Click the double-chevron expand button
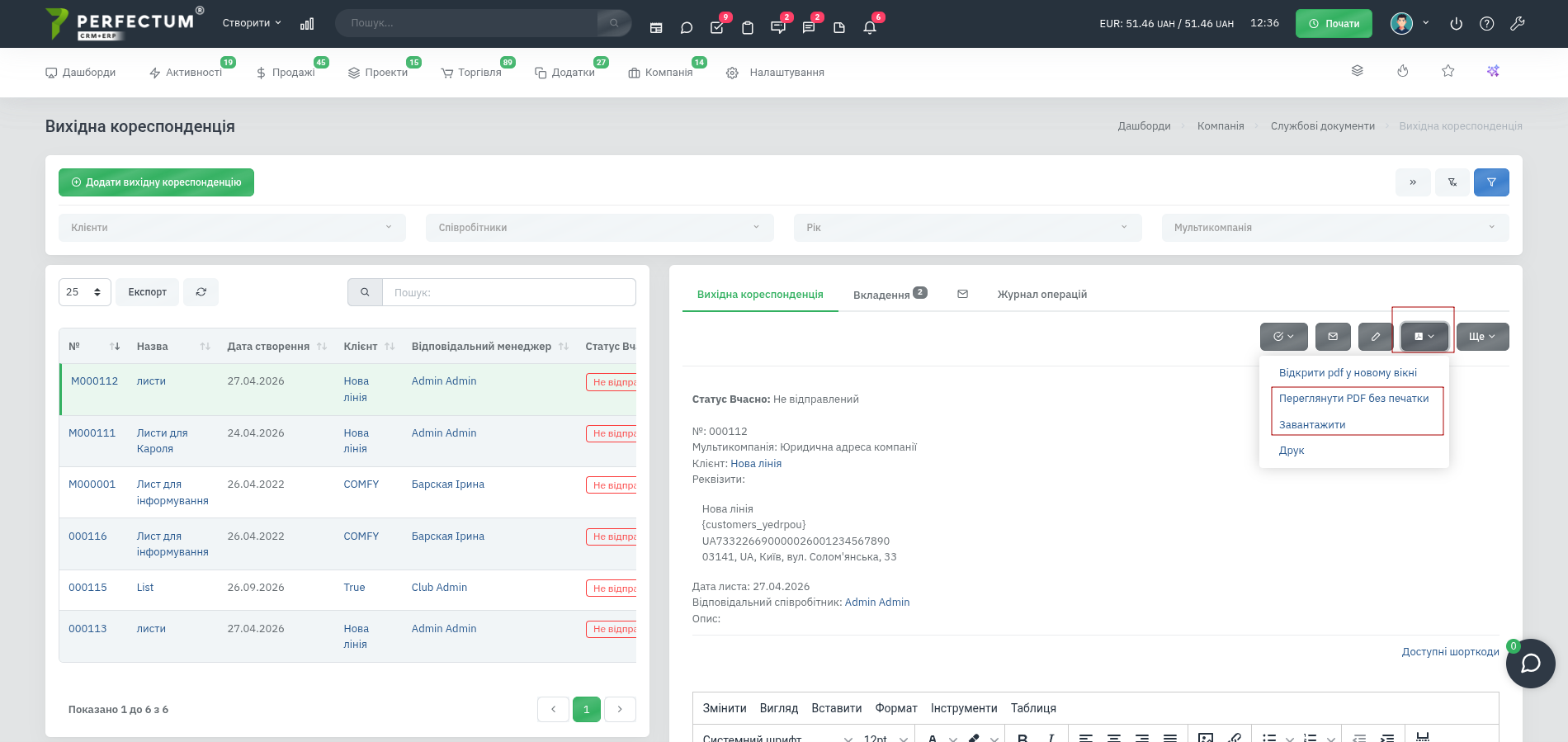Screen dimensions: 1568x742 tap(1413, 182)
